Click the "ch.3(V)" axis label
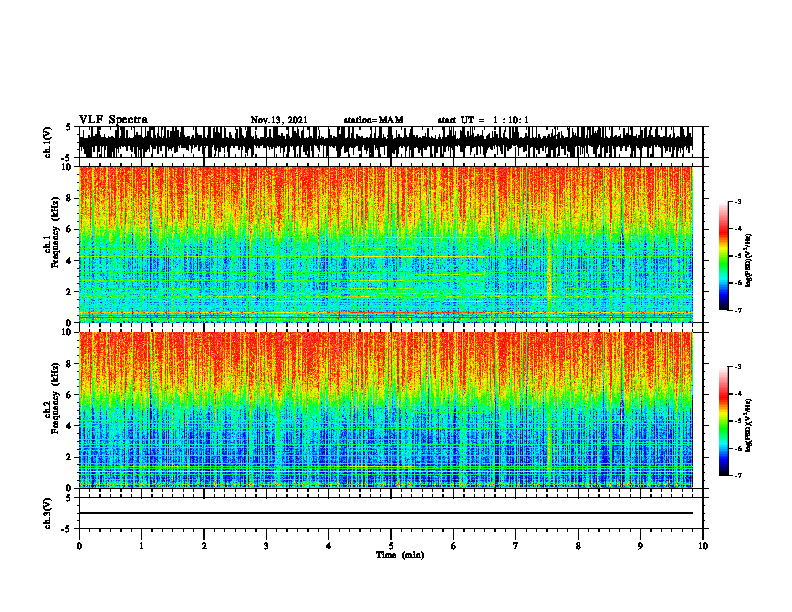Screen dimensions: 792x612 coord(48,513)
